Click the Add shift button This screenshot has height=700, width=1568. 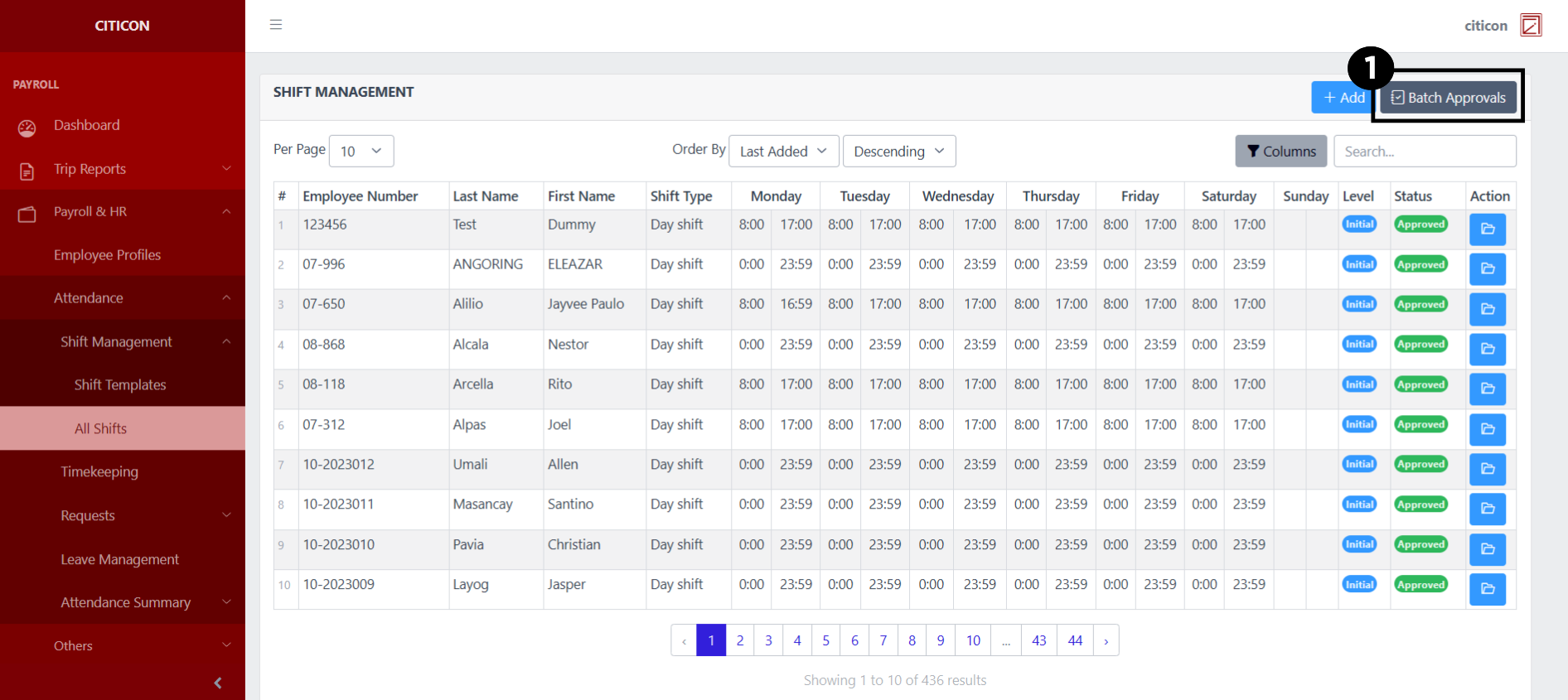[1342, 98]
